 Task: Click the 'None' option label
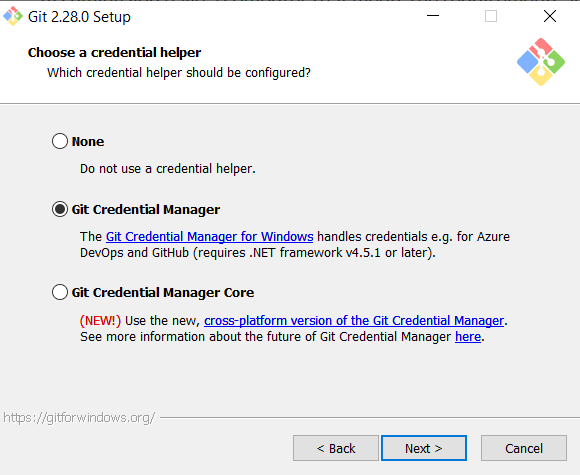pyautogui.click(x=88, y=142)
